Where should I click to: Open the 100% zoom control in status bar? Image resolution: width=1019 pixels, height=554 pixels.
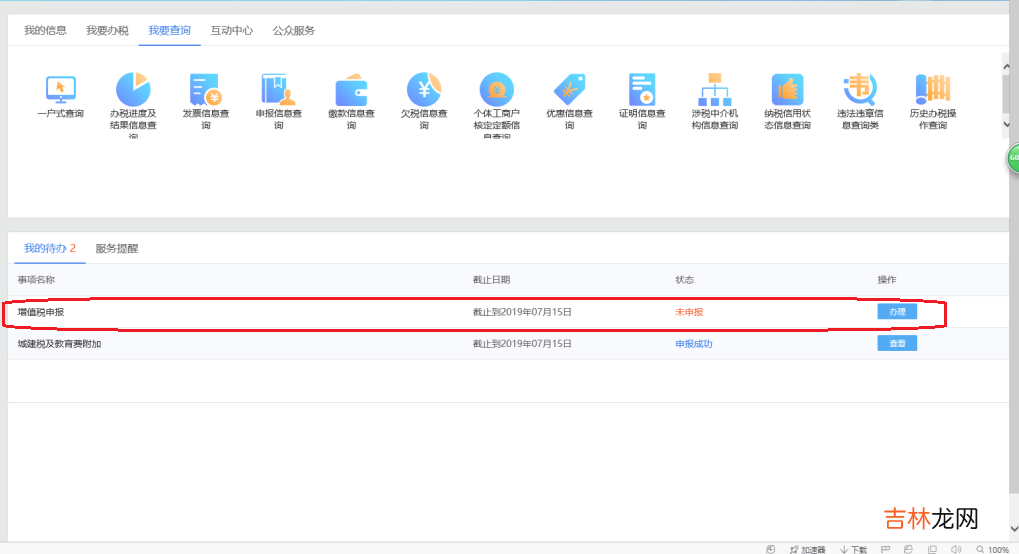(x=993, y=549)
